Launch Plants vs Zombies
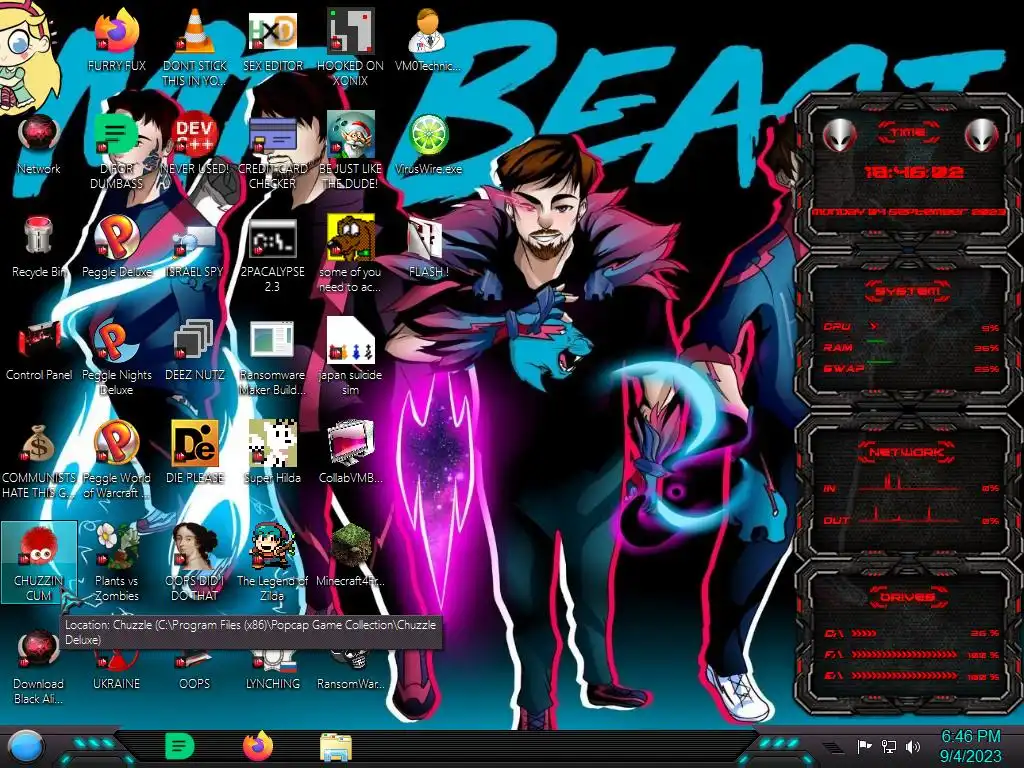 click(x=116, y=563)
